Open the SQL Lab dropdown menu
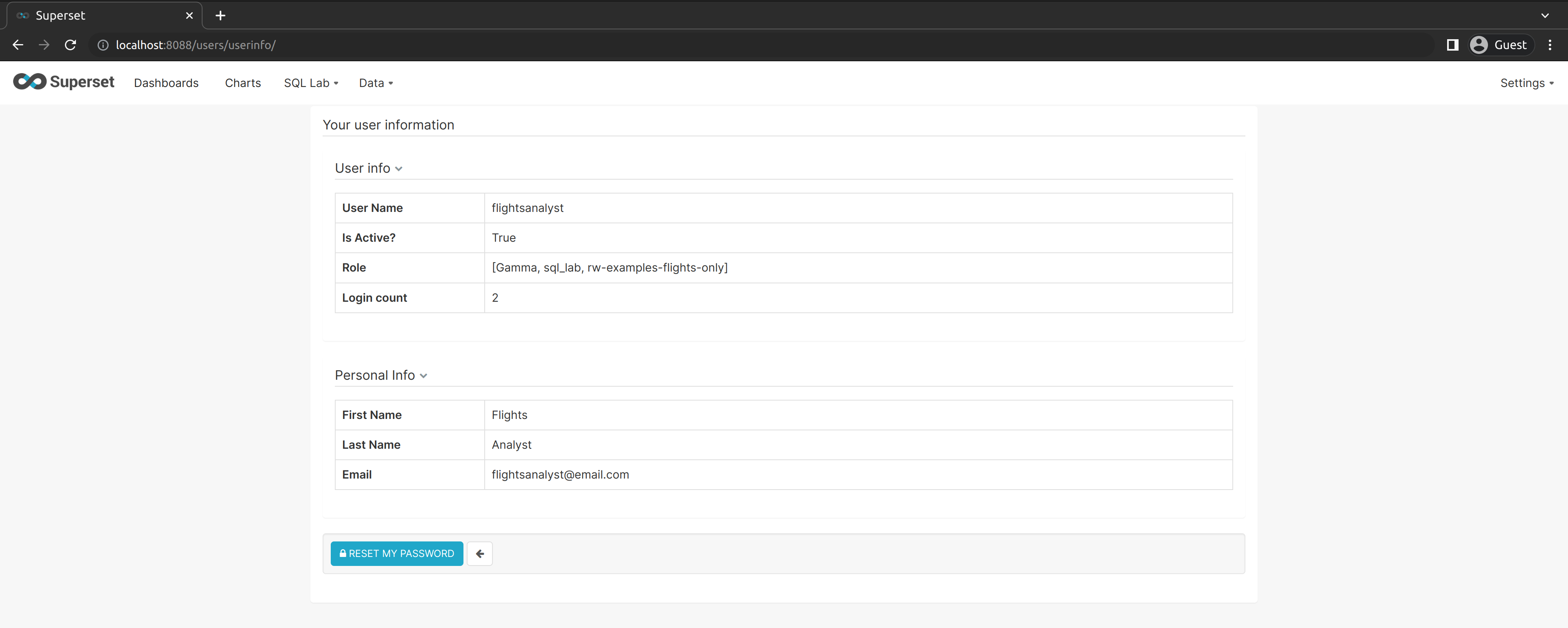The height and width of the screenshot is (628, 1568). coord(310,83)
